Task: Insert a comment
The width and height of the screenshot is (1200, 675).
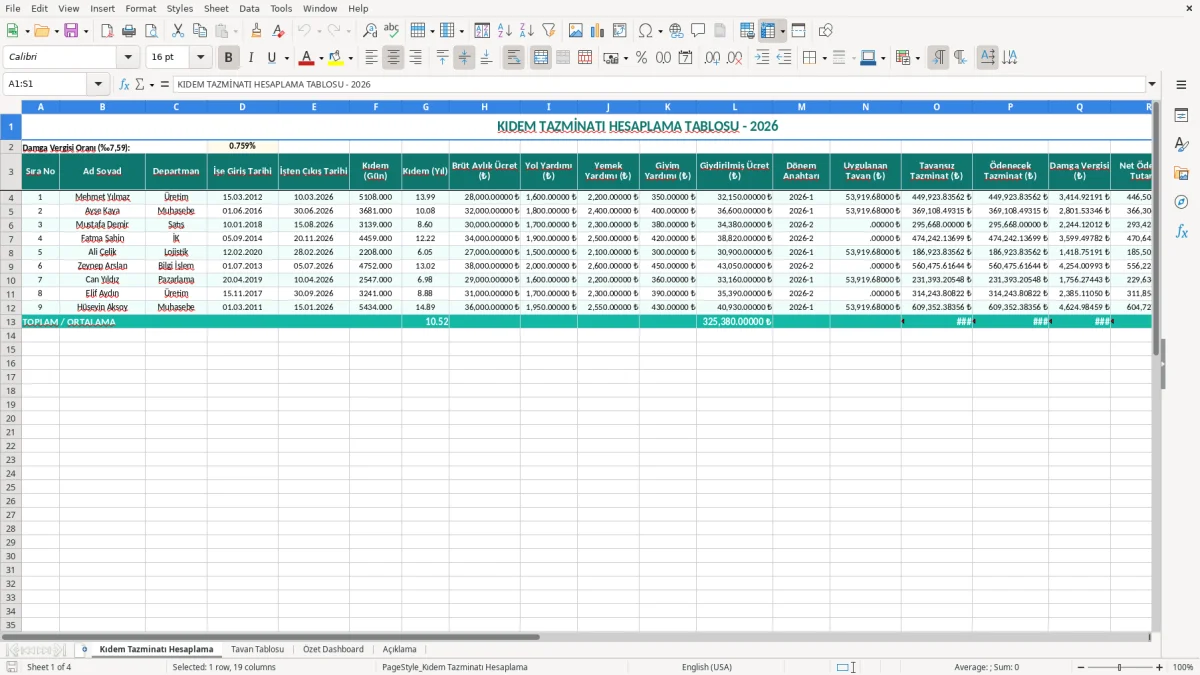Action: 698,31
